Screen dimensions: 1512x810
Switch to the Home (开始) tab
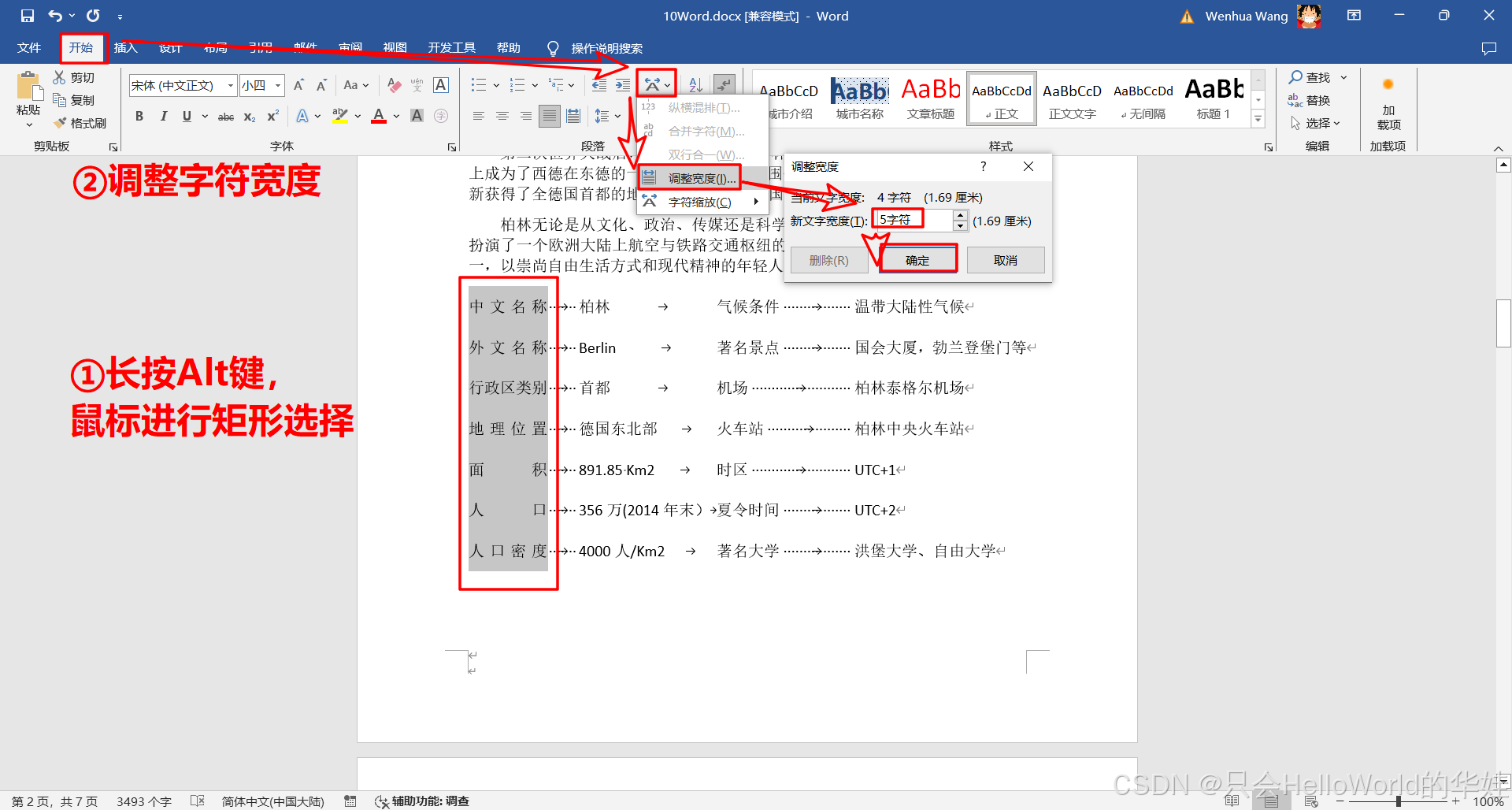tap(81, 48)
